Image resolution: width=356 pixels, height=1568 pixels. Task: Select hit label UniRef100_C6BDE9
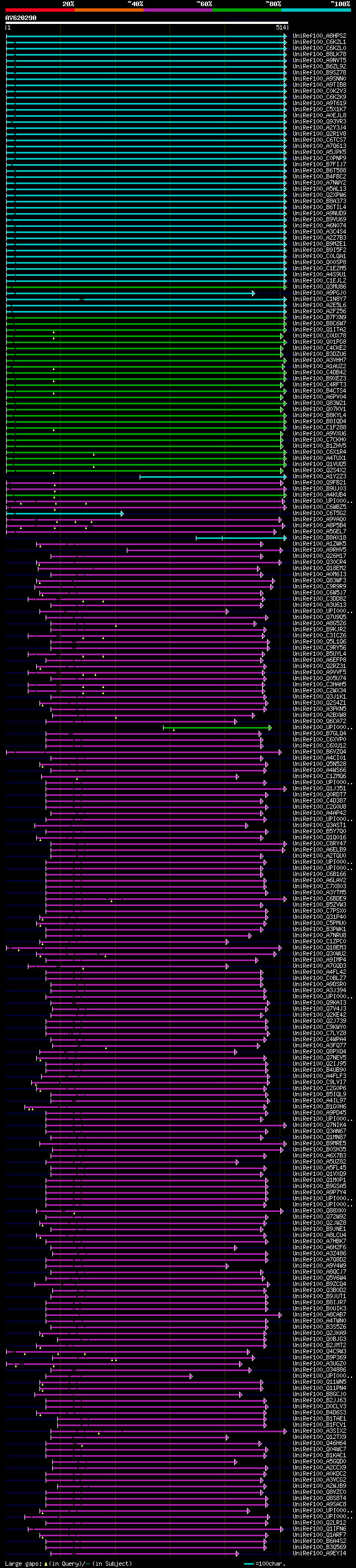pos(319,898)
